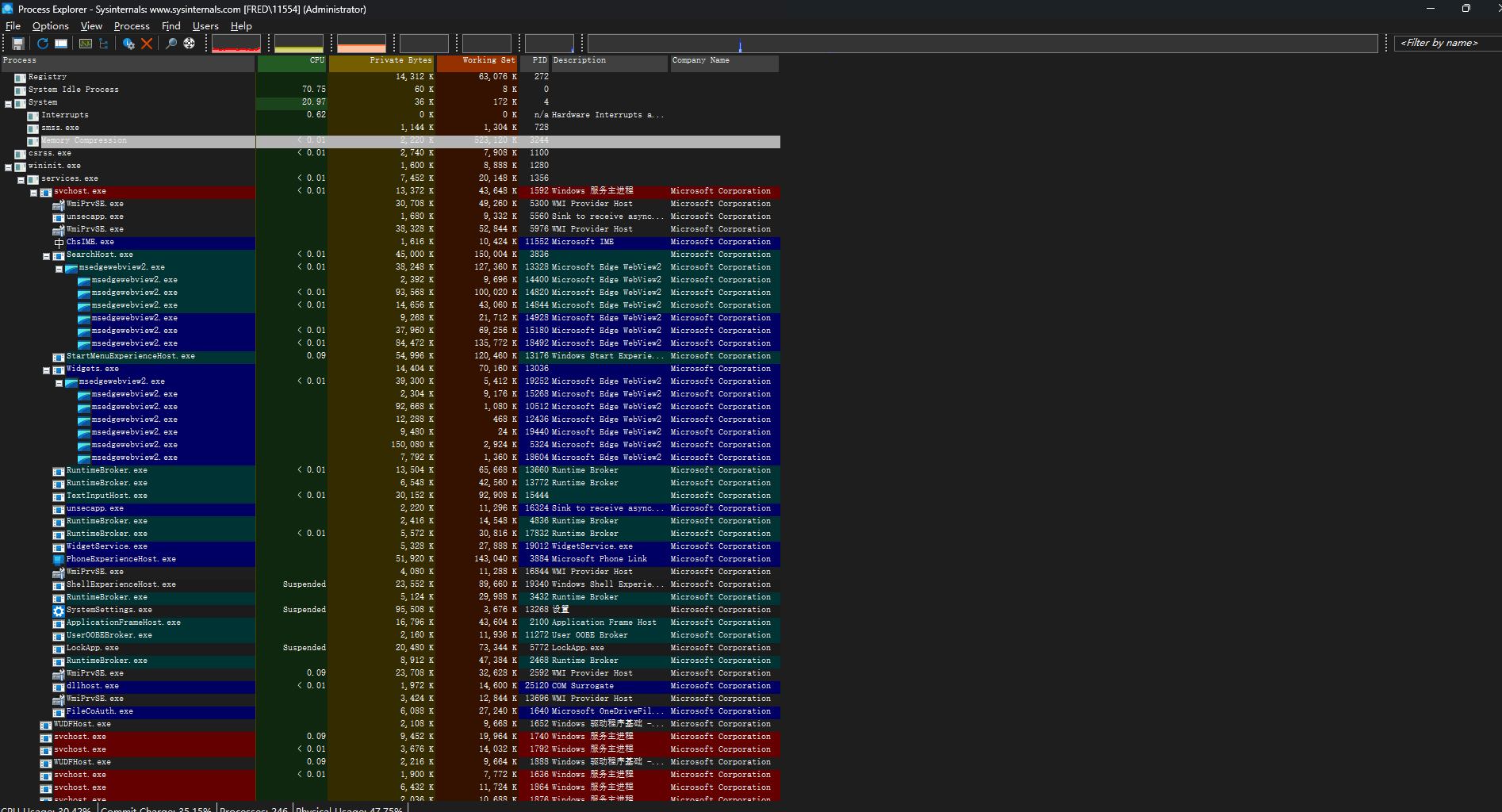The height and width of the screenshot is (812, 1502).
Task: Click the StartMenuExperienceHost.exe process icon
Action: 59,357
